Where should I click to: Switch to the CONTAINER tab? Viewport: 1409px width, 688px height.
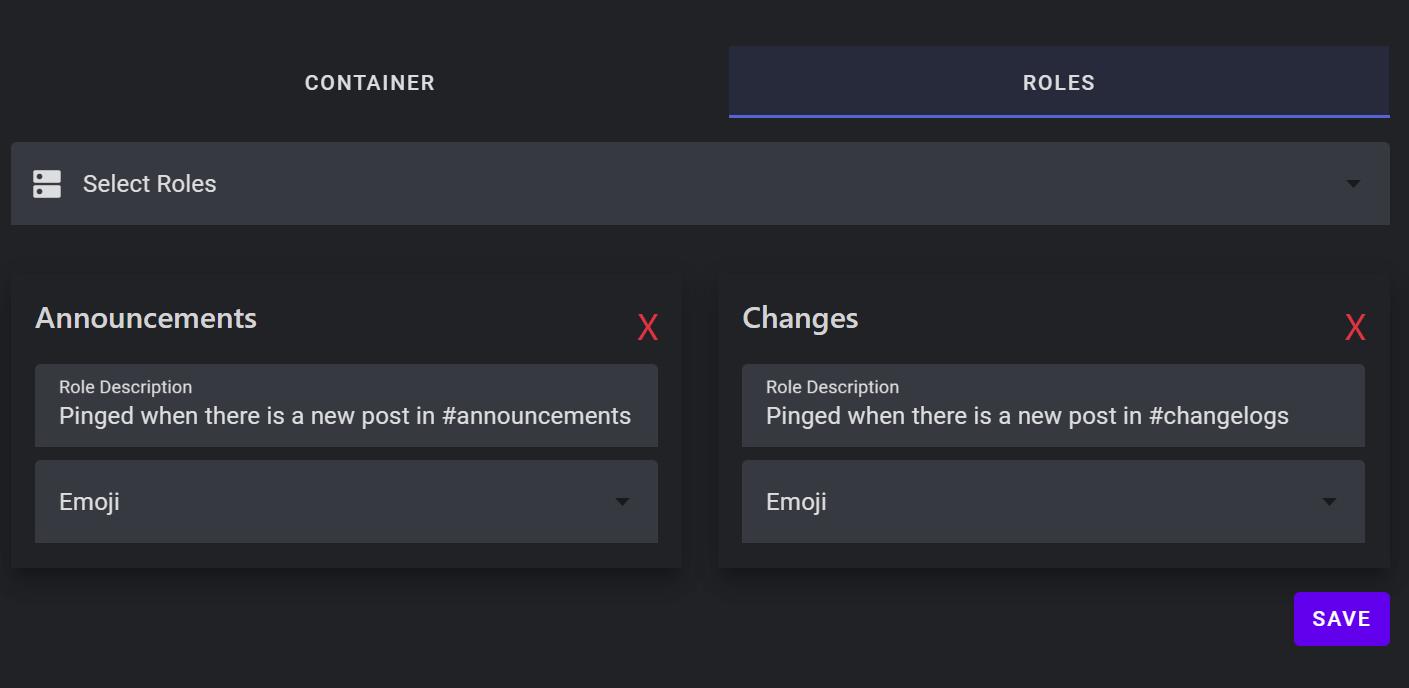tap(369, 82)
